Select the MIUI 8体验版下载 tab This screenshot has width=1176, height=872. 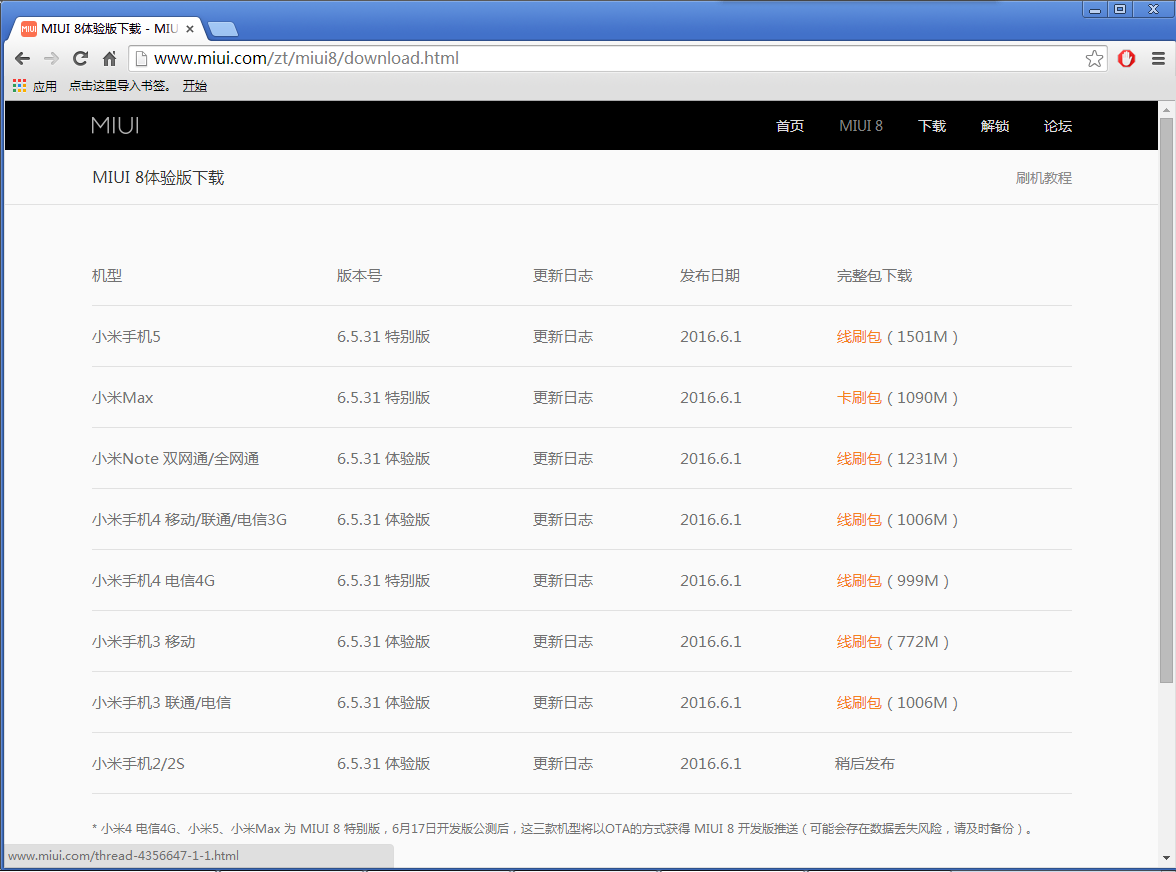pos(106,29)
